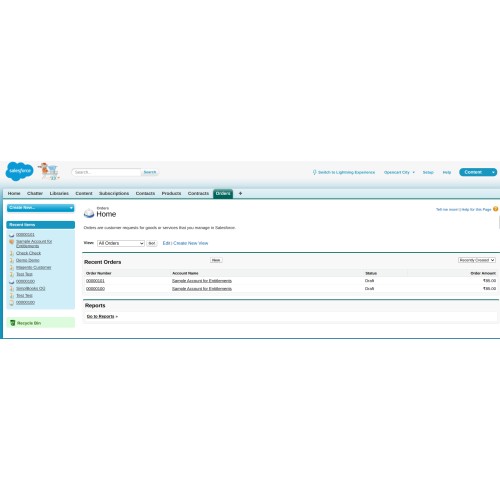Switch to the Products tab

(x=171, y=193)
